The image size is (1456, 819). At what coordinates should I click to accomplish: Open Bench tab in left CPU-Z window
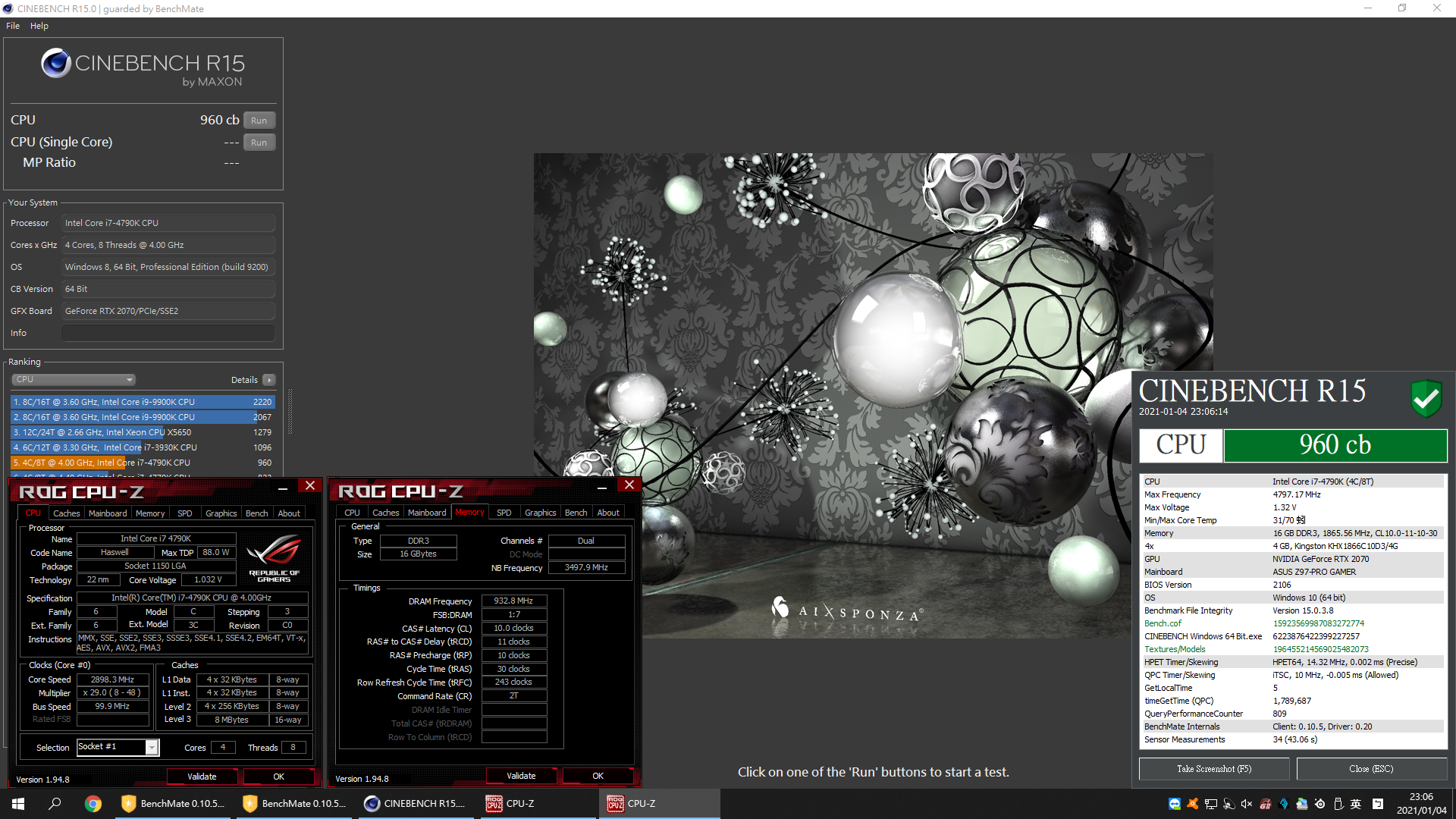[x=257, y=513]
